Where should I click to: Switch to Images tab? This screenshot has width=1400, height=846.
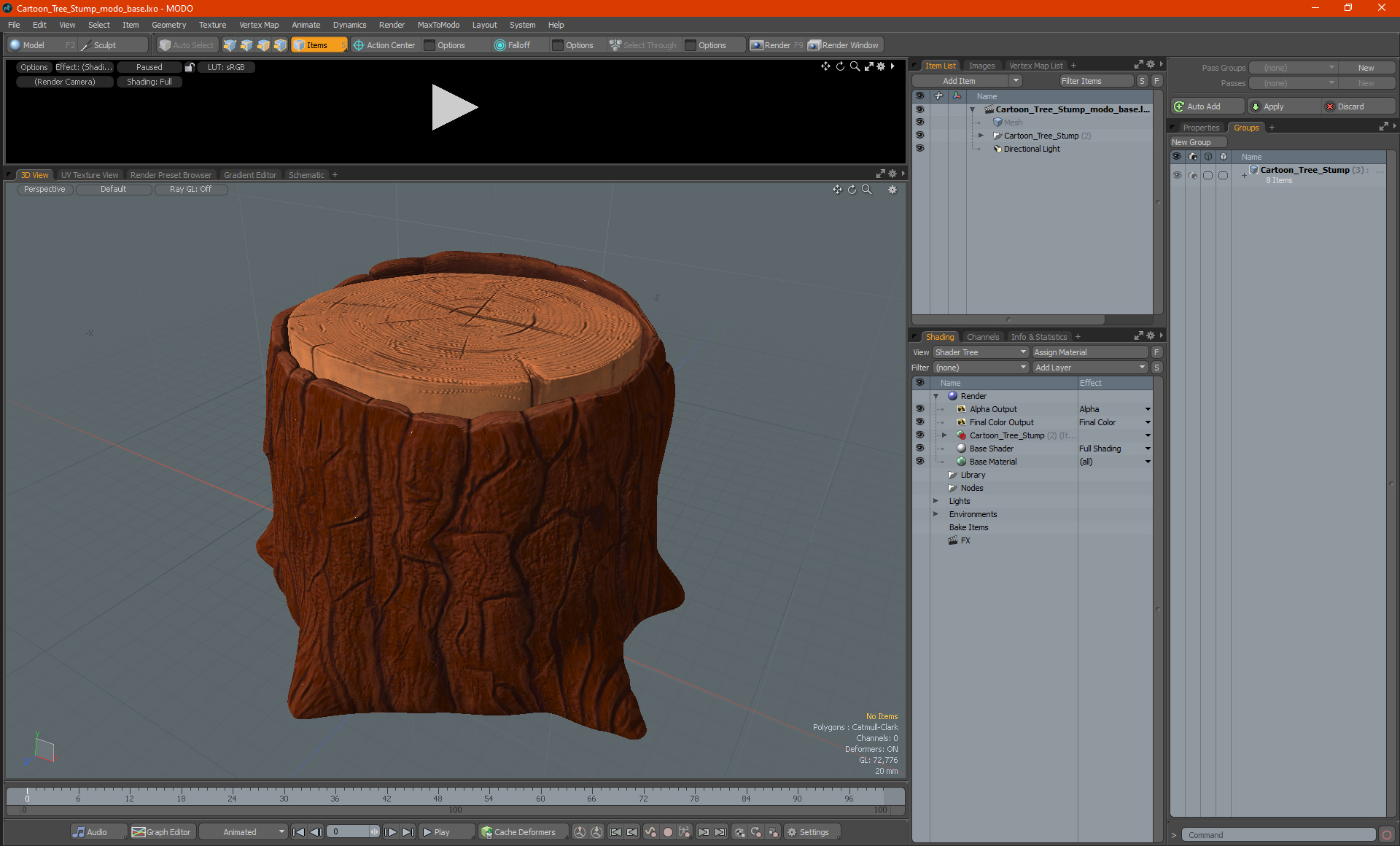coord(981,66)
